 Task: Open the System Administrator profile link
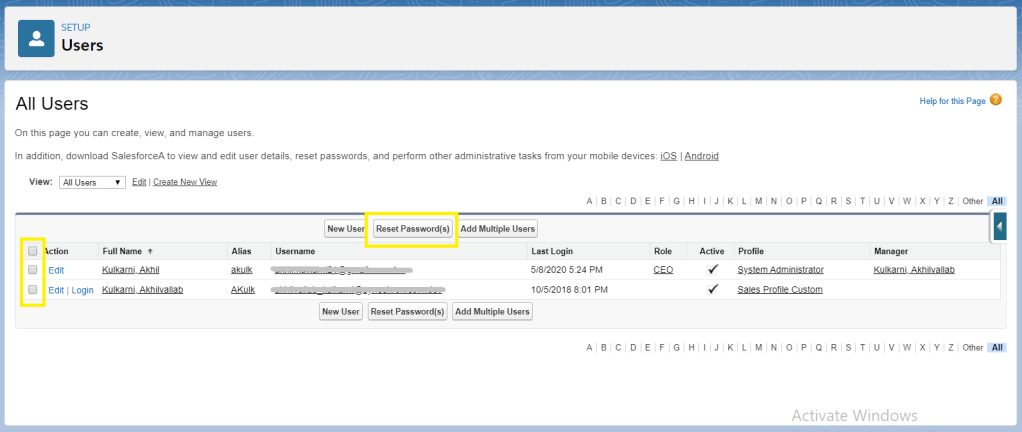tap(780, 270)
